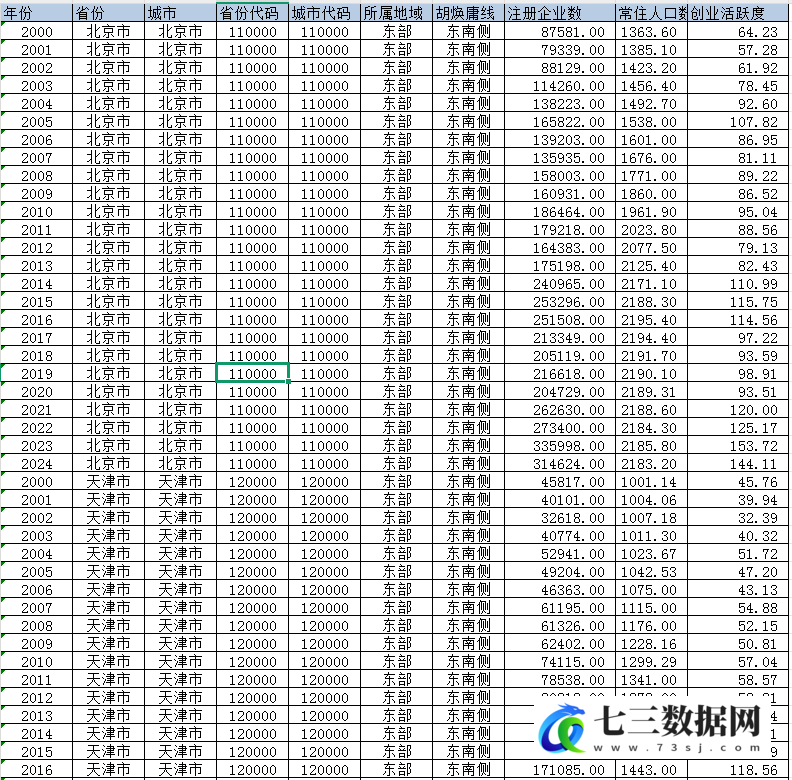Select the activity value 52.15
The height and width of the screenshot is (780, 792).
click(x=738, y=626)
